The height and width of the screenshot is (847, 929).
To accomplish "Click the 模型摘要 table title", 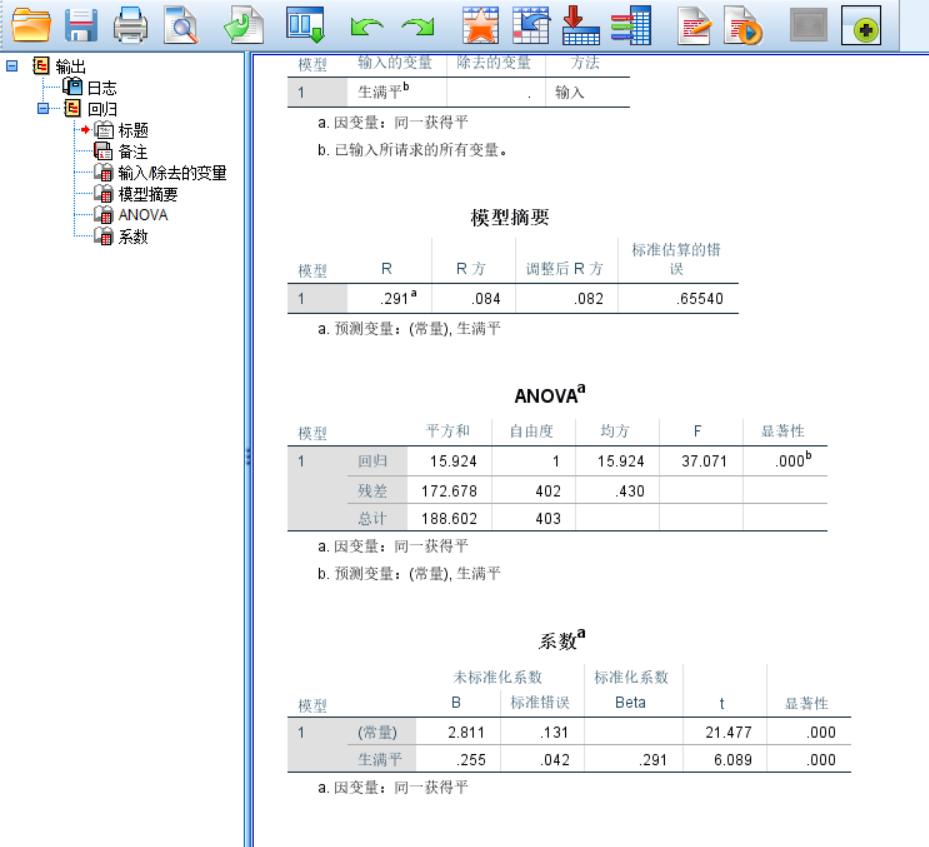I will (x=510, y=217).
